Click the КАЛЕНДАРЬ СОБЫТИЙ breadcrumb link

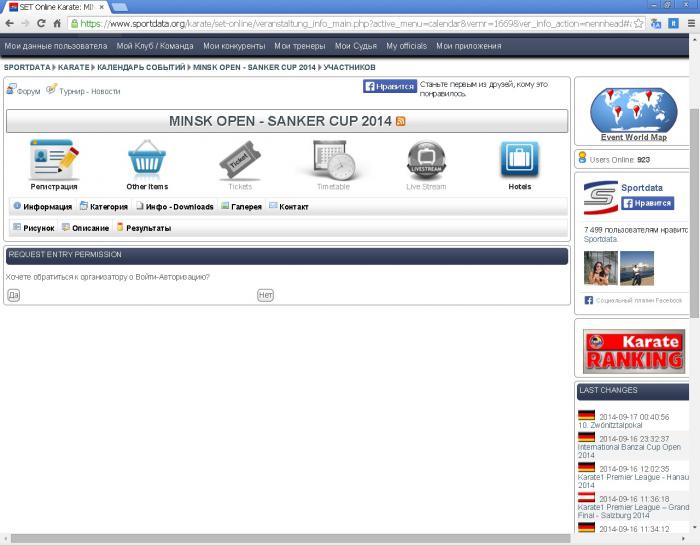tap(141, 67)
